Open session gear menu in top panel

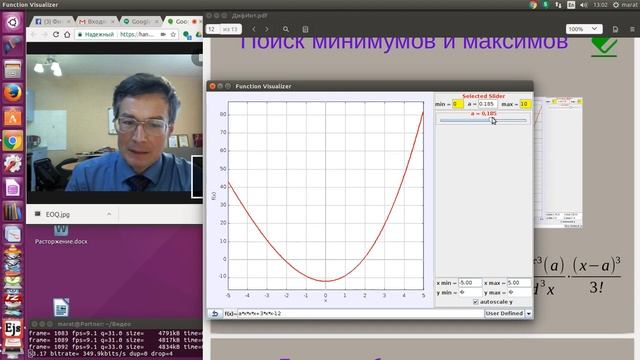pyautogui.click(x=616, y=5)
